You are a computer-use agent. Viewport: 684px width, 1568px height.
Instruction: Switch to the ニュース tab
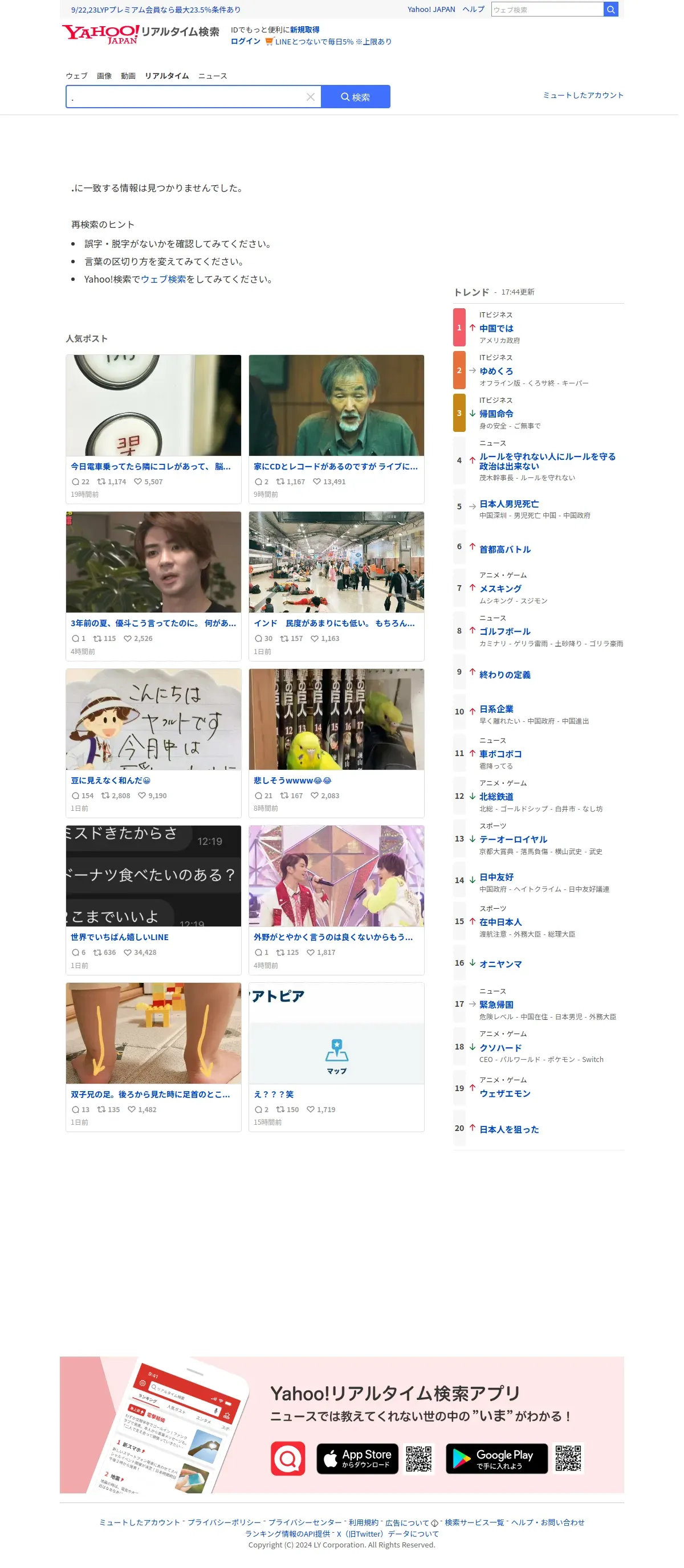(x=213, y=76)
